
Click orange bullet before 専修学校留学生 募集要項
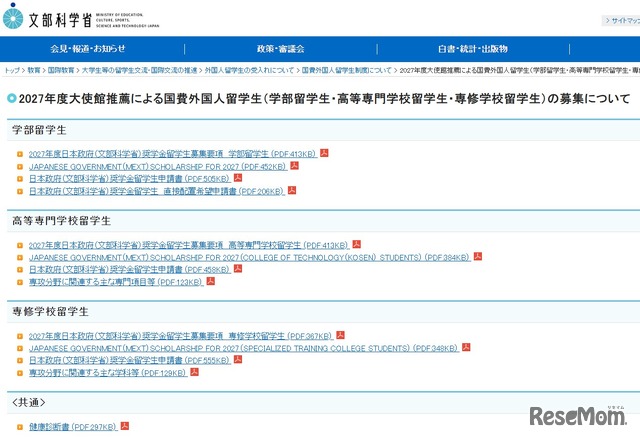pyautogui.click(x=20, y=337)
